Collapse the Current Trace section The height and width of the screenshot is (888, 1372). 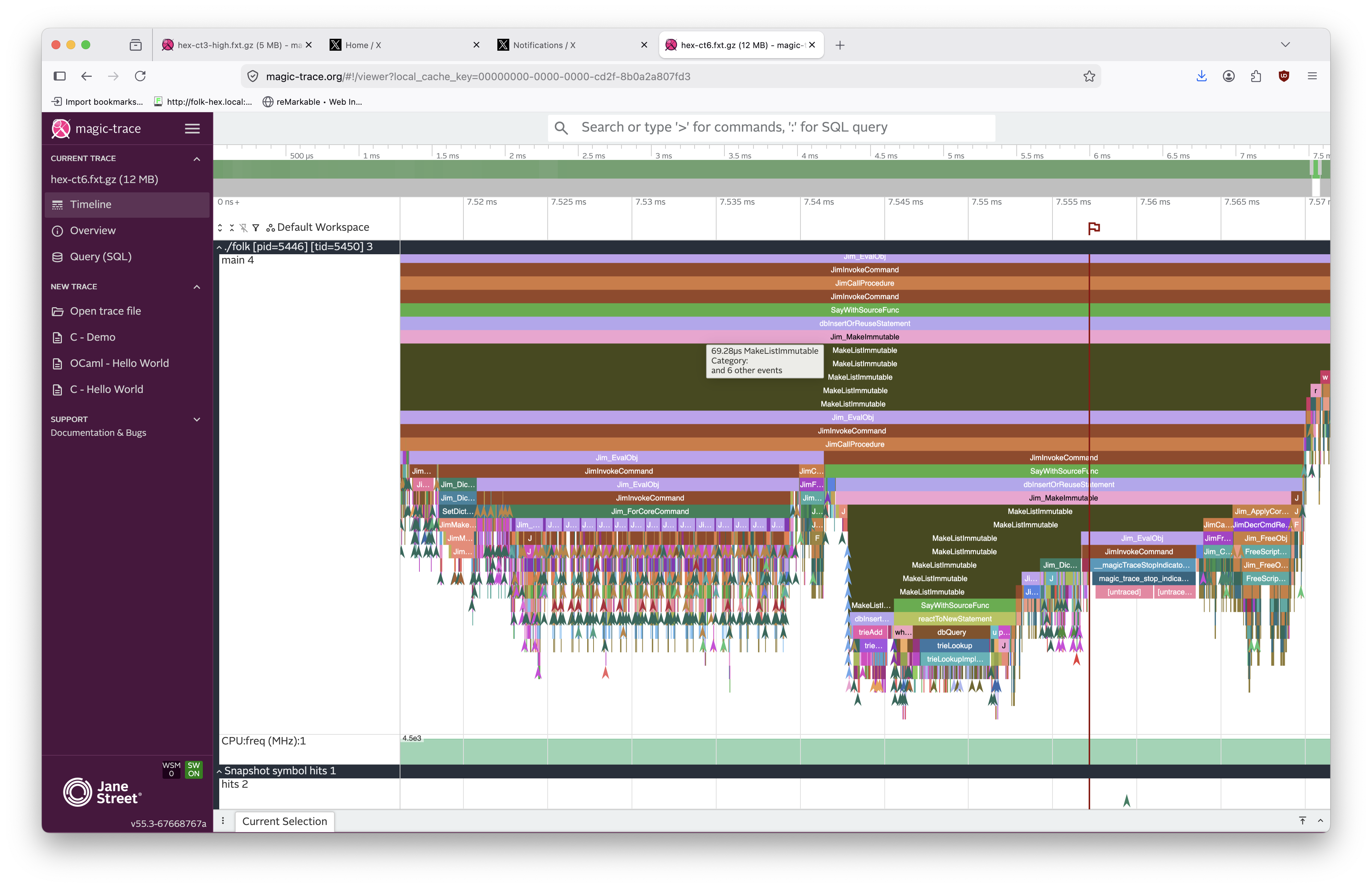point(196,158)
